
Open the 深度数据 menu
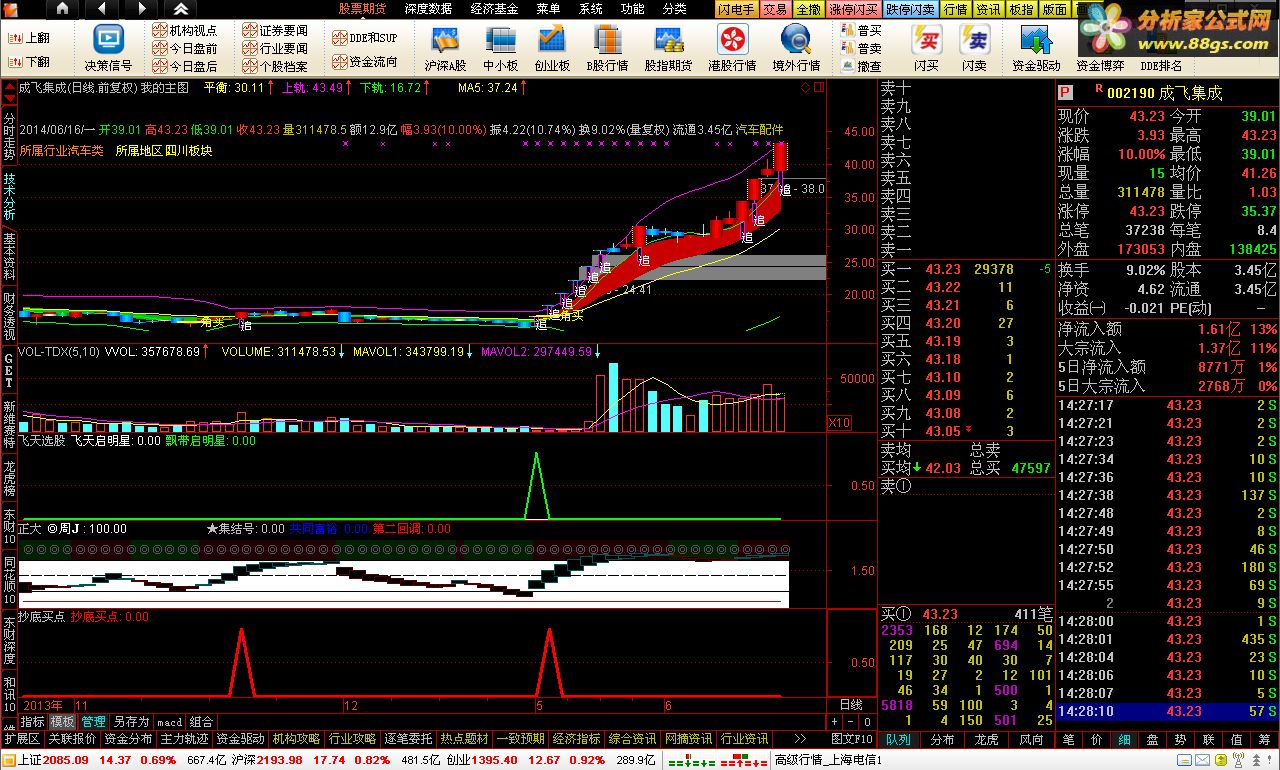pos(428,9)
